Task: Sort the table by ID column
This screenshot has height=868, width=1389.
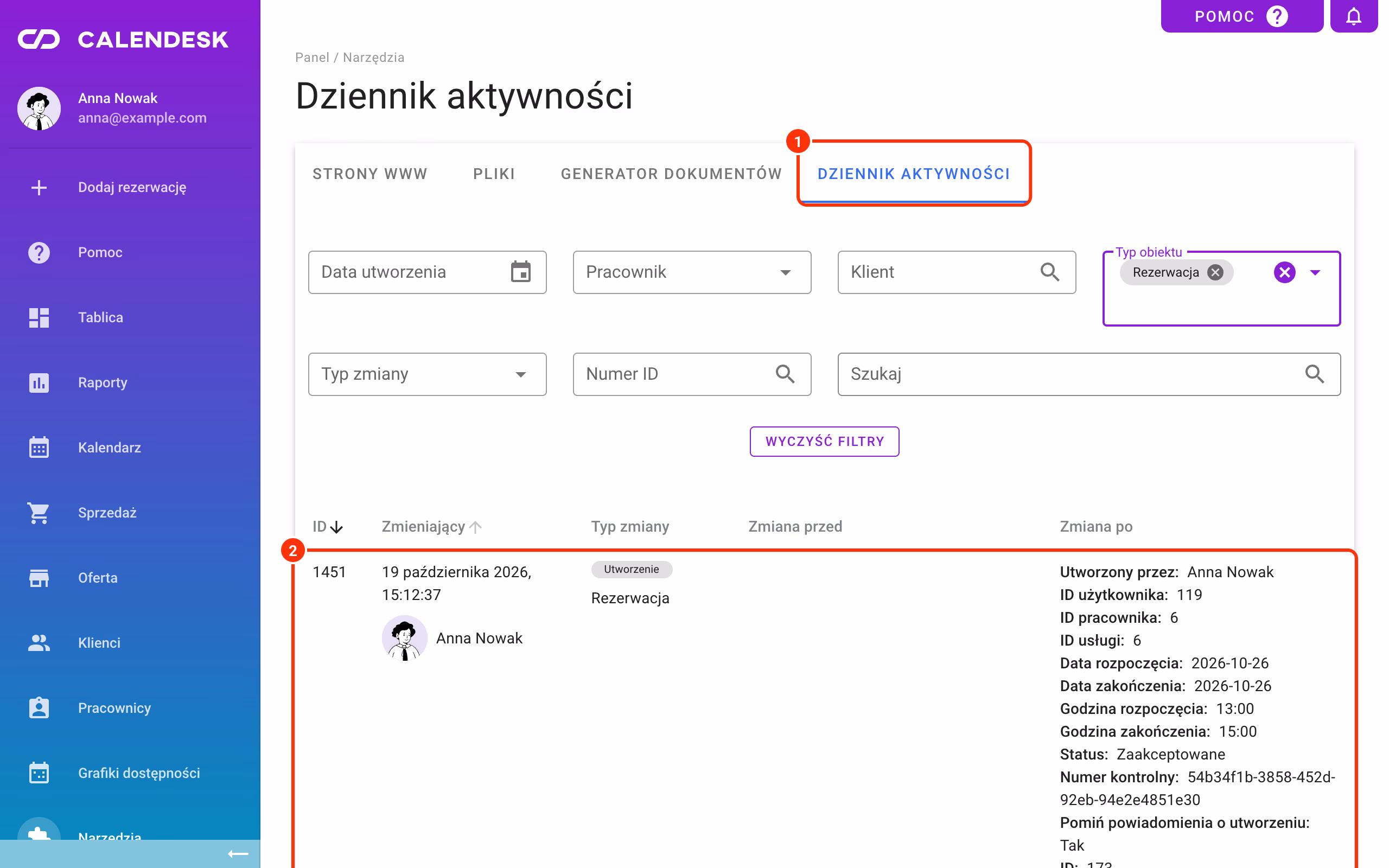Action: [x=328, y=526]
